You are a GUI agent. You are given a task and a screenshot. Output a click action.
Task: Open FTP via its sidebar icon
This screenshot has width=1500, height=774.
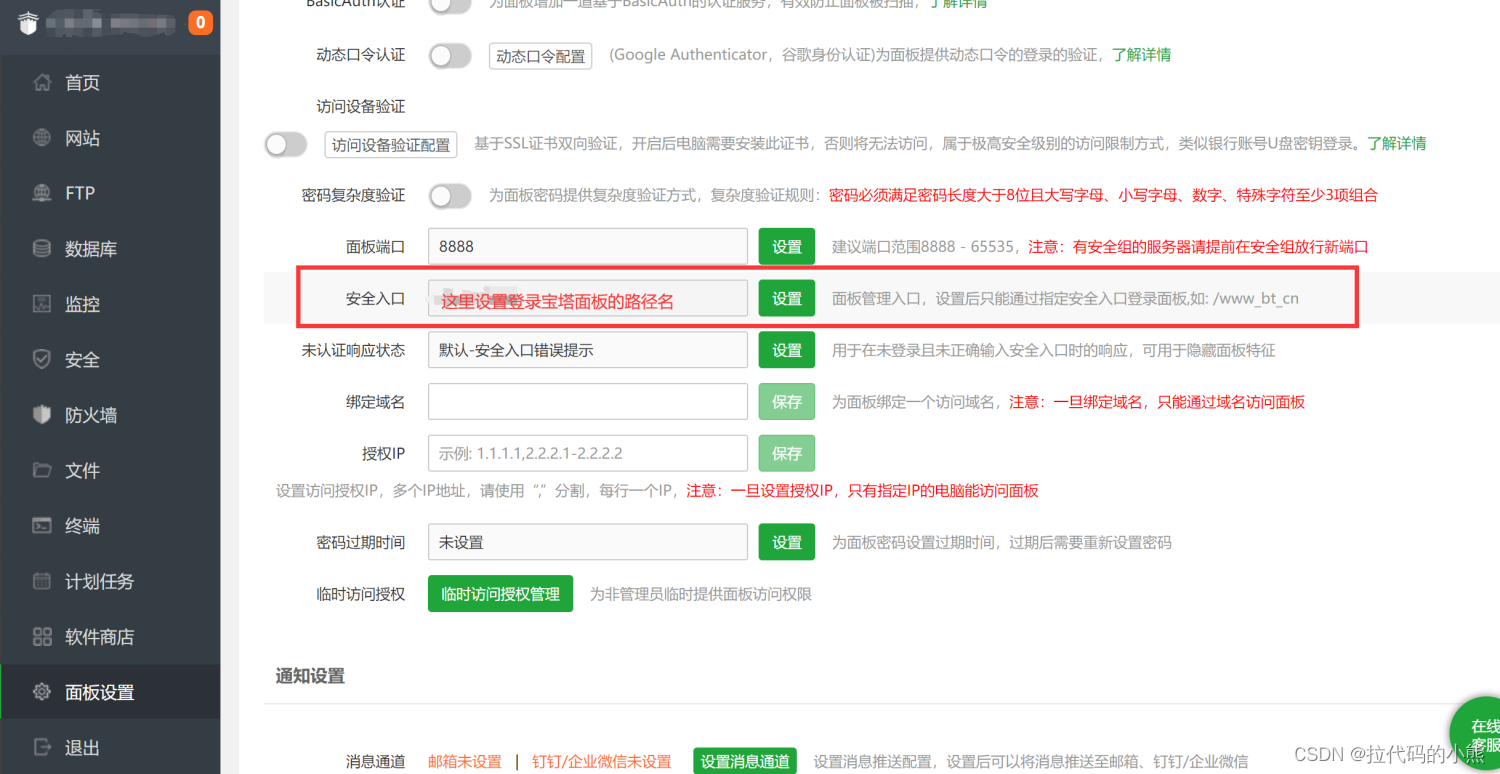pyautogui.click(x=42, y=193)
